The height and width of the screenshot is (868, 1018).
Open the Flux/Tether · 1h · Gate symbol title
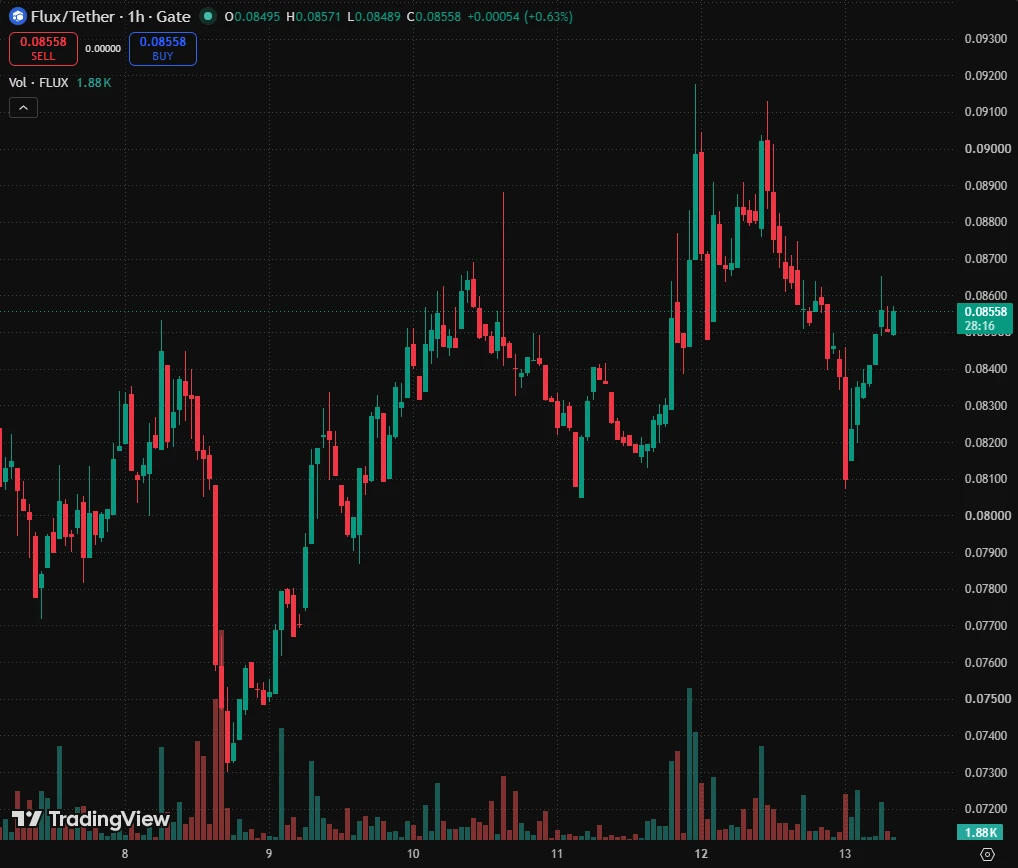(110, 16)
